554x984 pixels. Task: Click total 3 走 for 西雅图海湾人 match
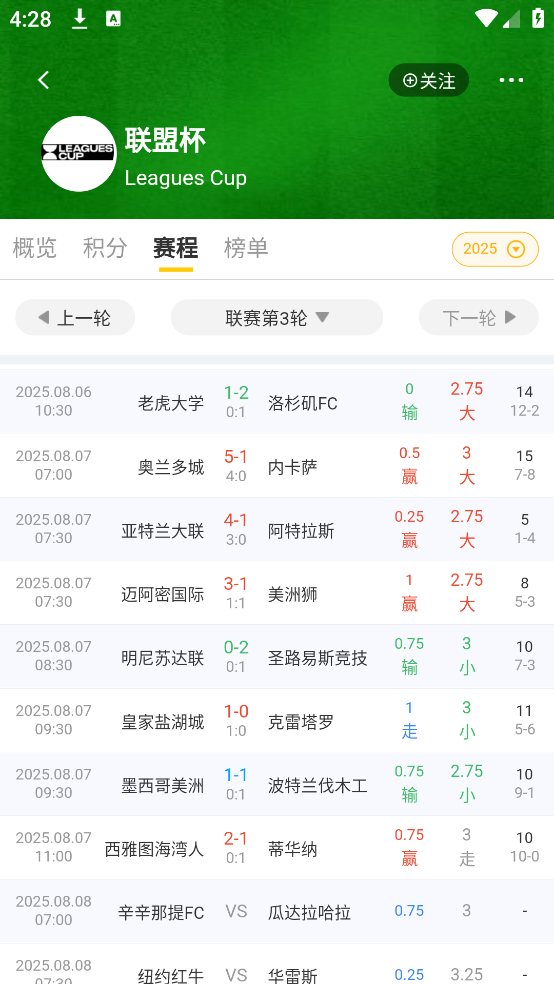(x=467, y=847)
